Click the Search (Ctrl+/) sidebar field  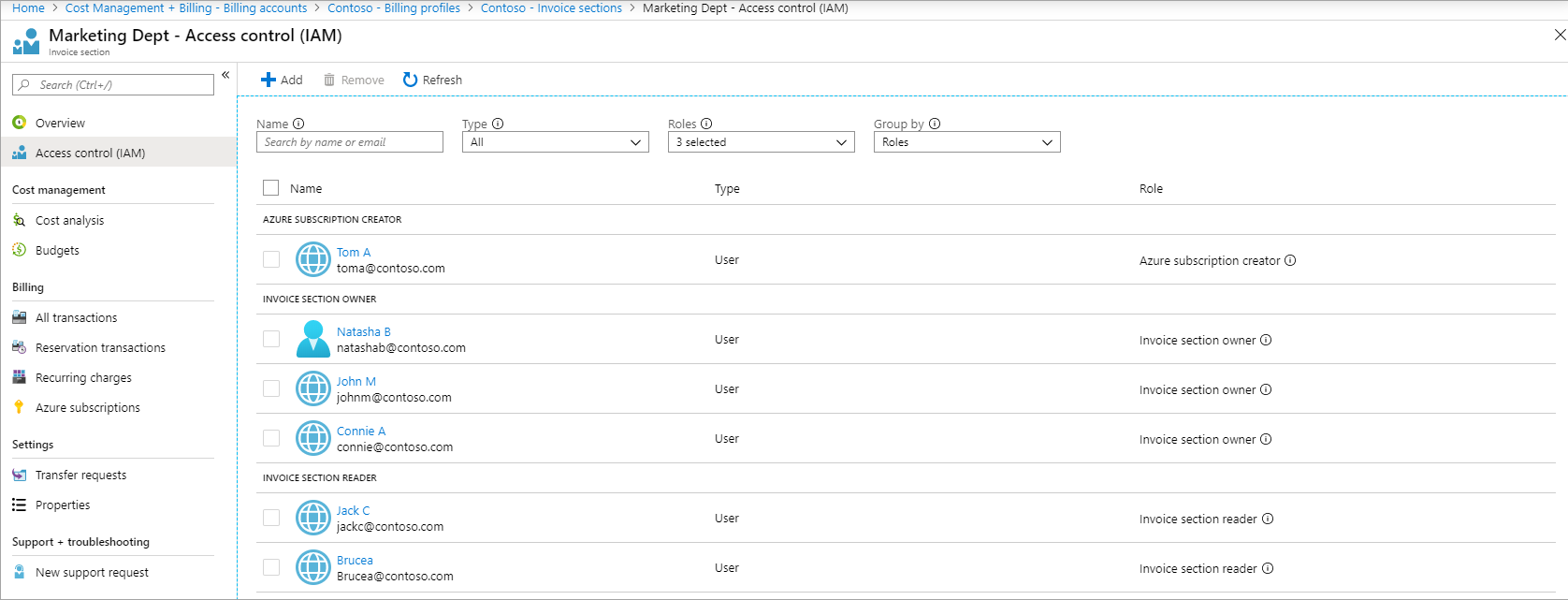(113, 85)
